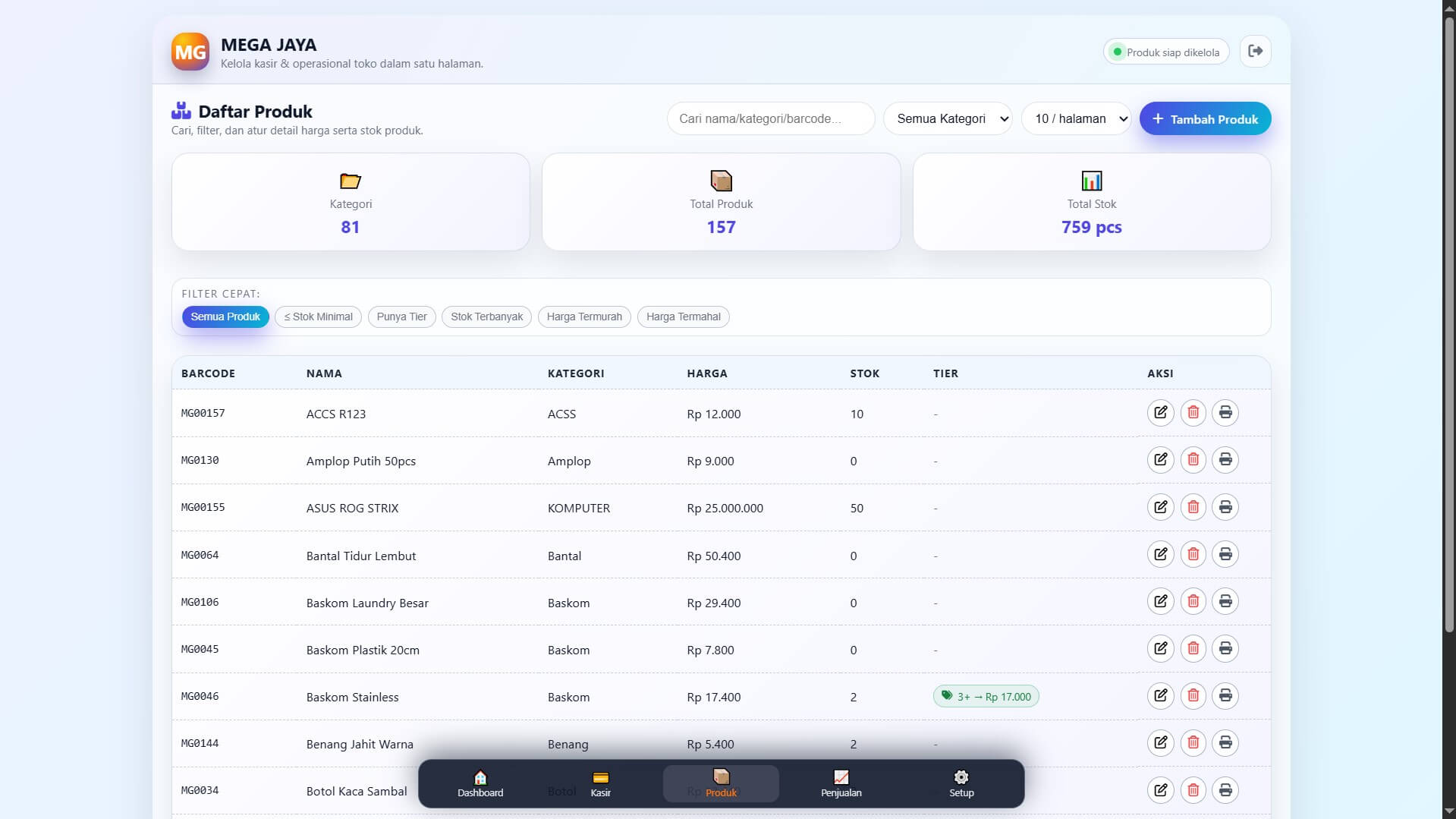Select the Stok Terbanyak filter chip

pos(486,317)
